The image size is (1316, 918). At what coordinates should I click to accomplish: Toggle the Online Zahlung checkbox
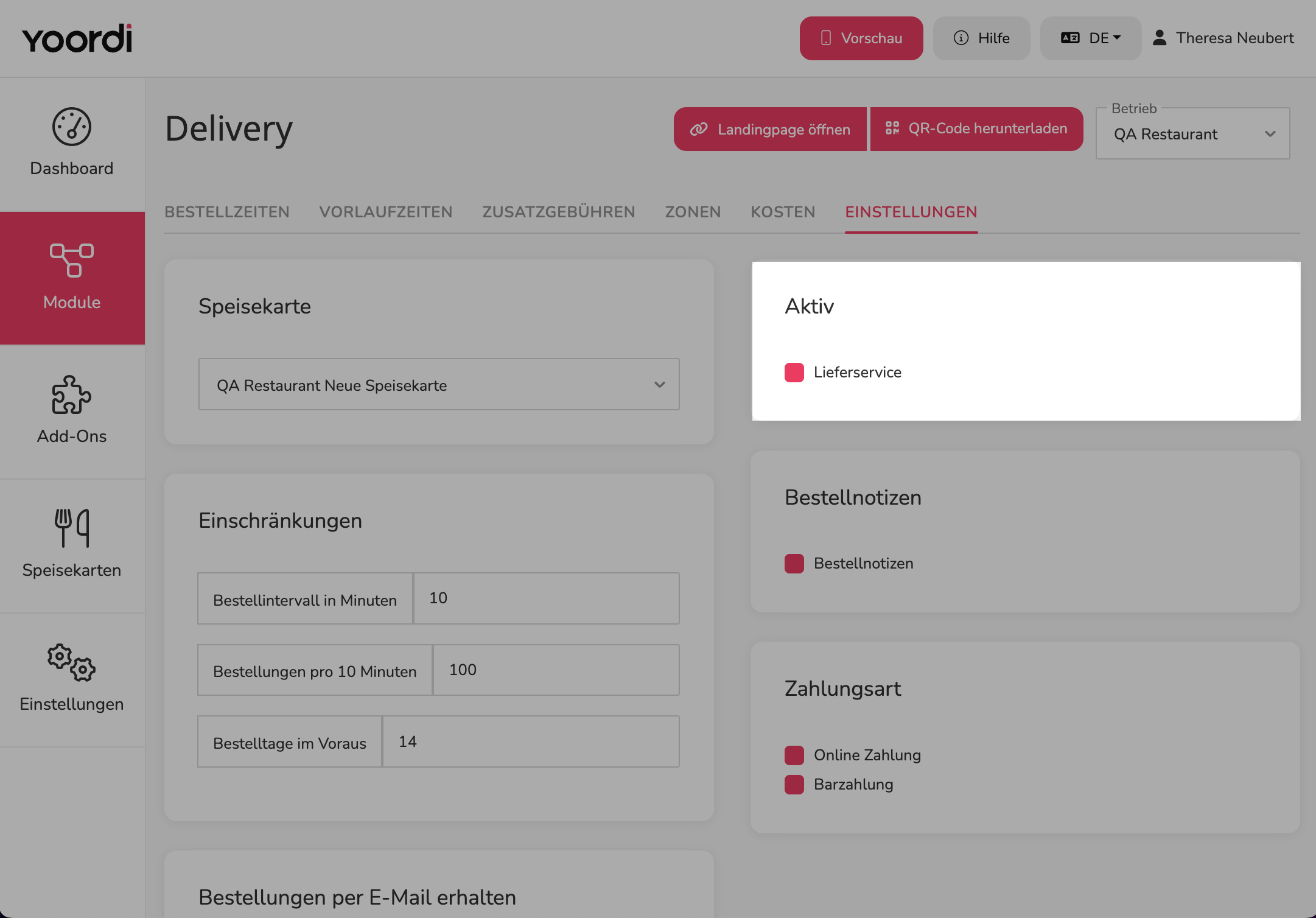pyautogui.click(x=794, y=755)
